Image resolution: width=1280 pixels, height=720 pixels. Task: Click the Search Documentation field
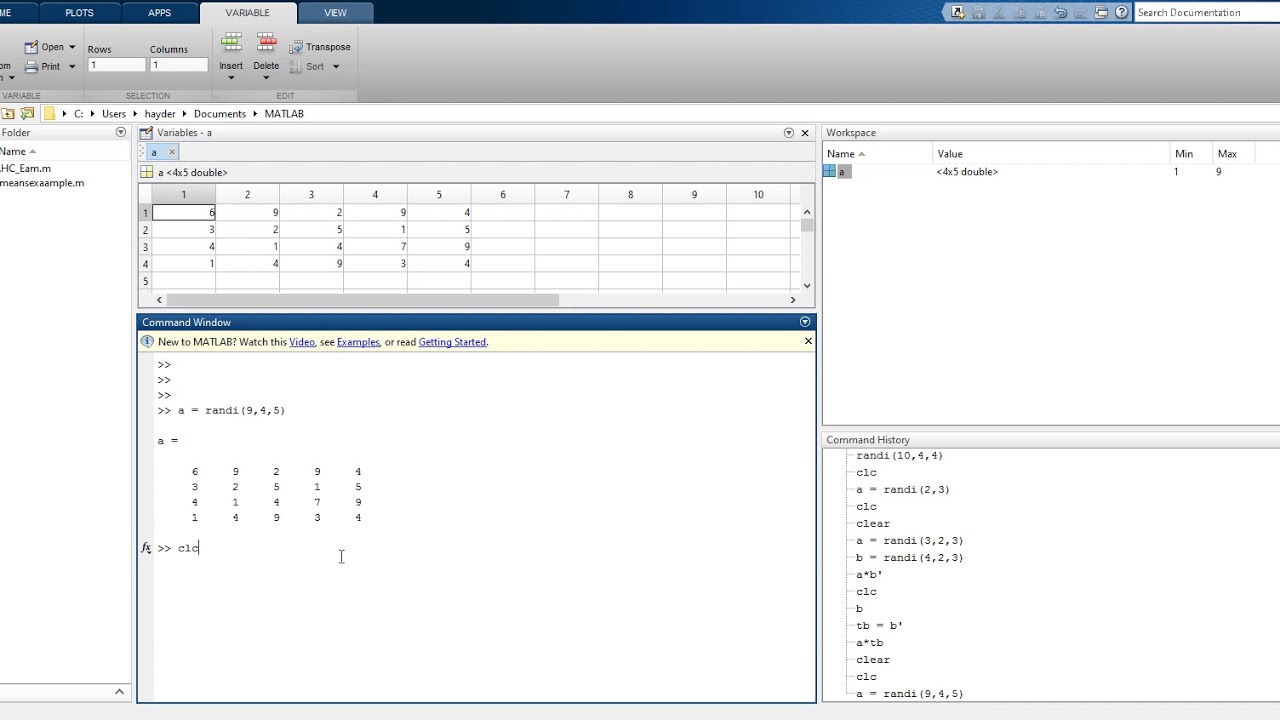click(x=1207, y=12)
